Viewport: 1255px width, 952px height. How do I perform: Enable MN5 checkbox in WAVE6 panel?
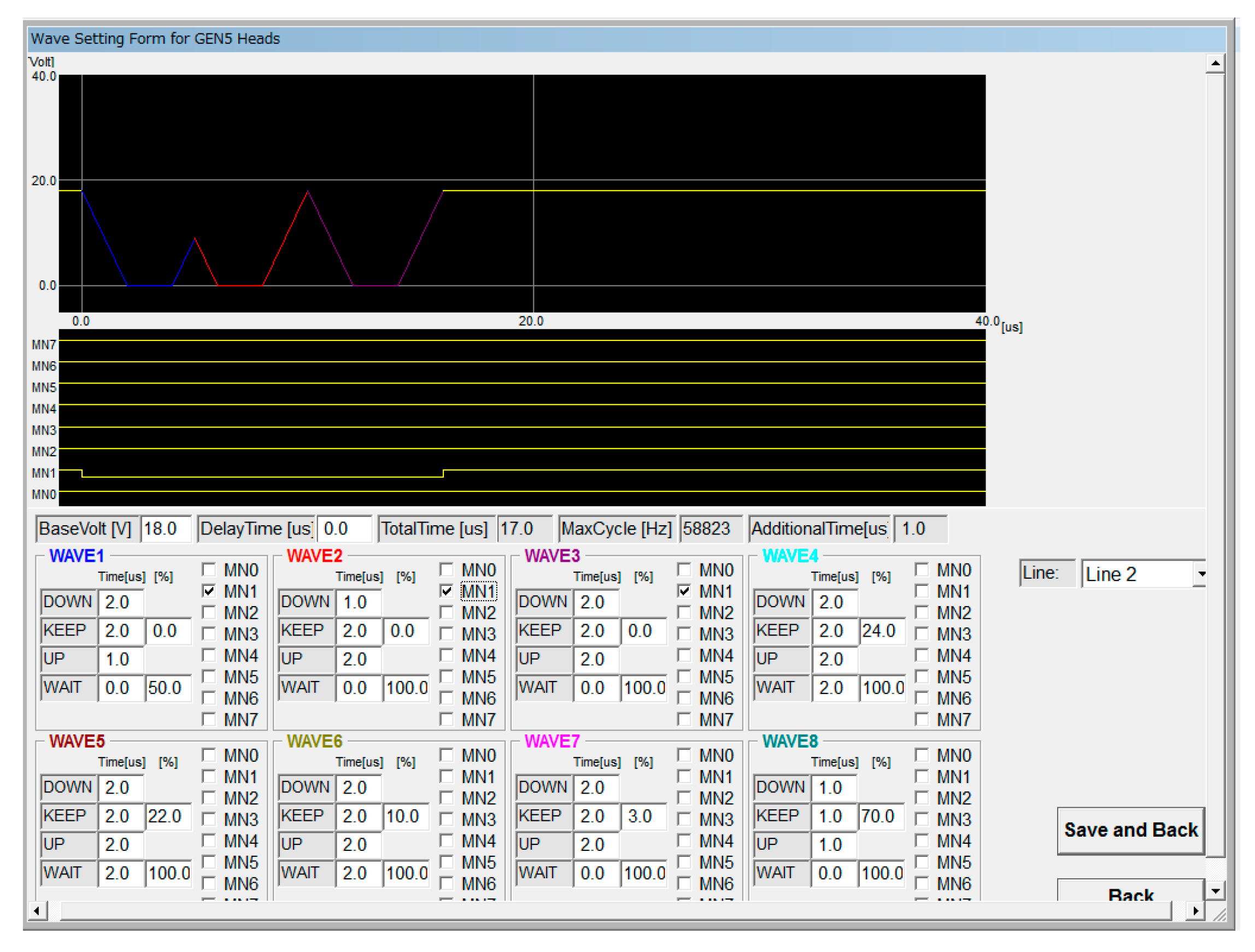point(447,862)
